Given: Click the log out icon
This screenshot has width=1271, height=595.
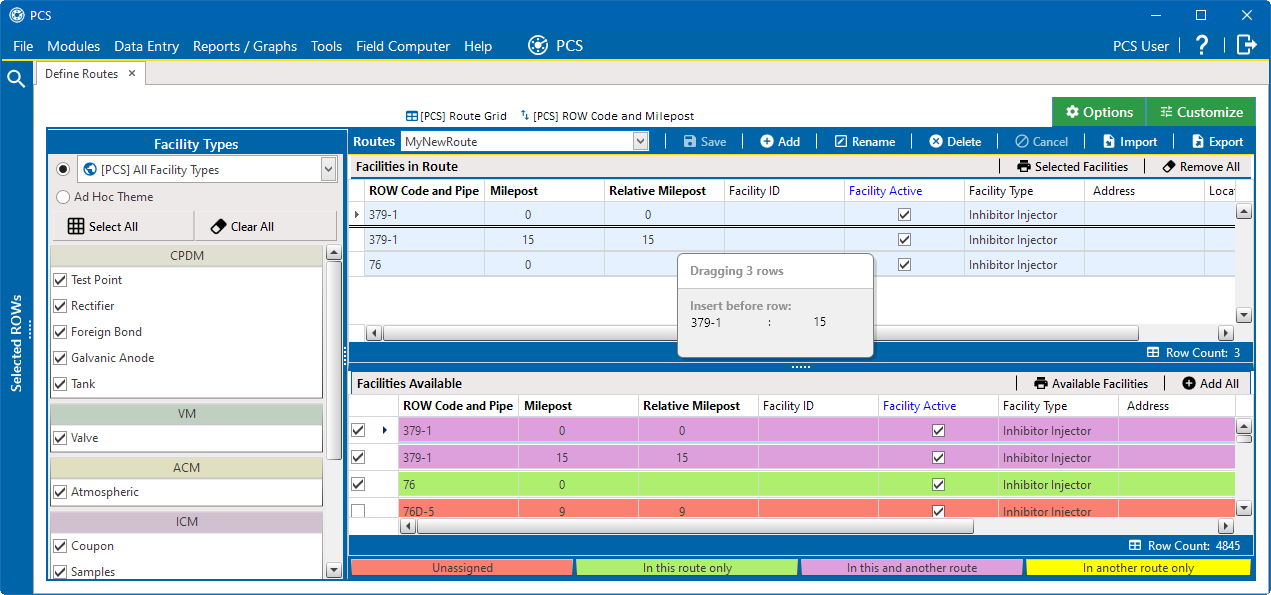Looking at the screenshot, I should point(1246,45).
